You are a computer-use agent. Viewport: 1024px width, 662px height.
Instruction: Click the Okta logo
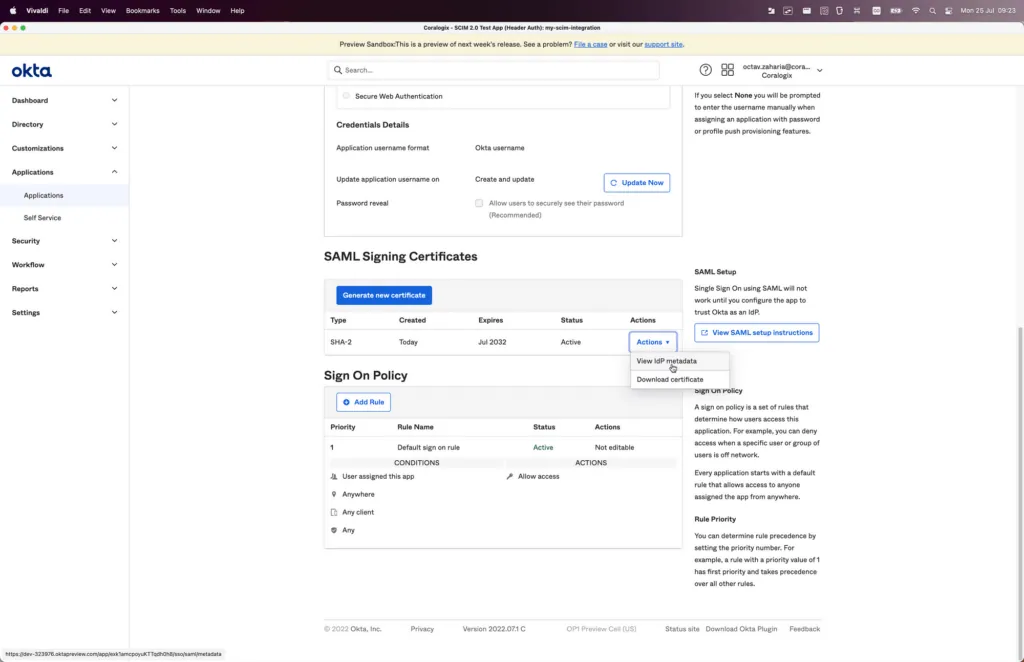(31, 71)
